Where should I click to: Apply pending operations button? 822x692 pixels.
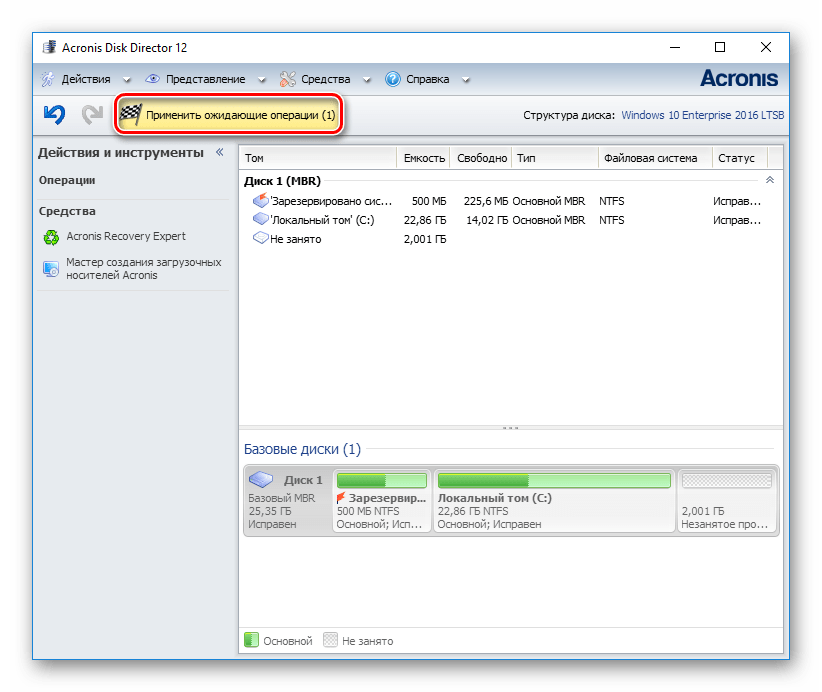point(230,115)
